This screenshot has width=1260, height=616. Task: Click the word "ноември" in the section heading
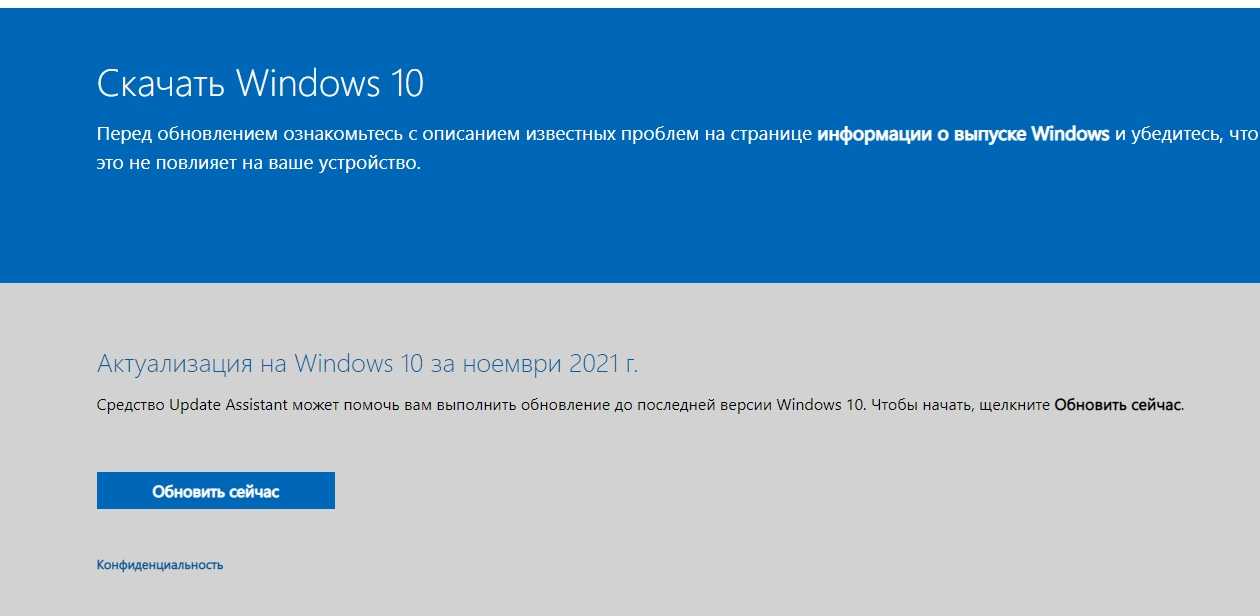point(511,363)
